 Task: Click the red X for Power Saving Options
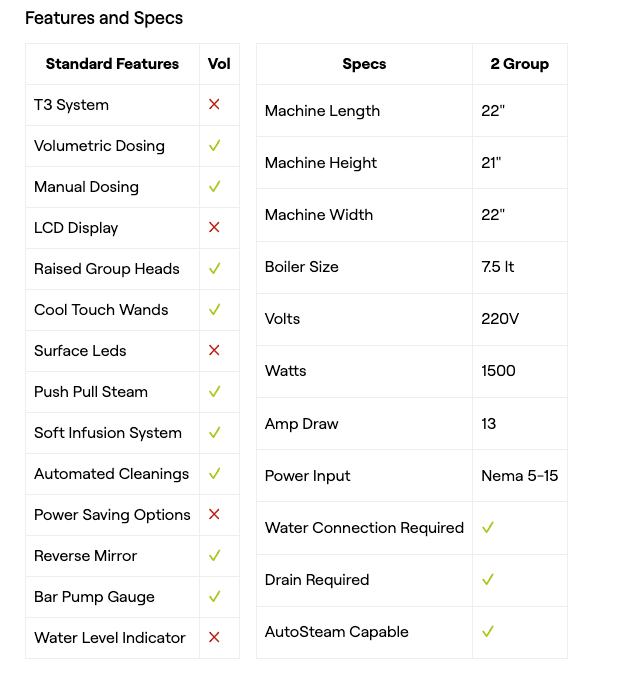point(214,514)
